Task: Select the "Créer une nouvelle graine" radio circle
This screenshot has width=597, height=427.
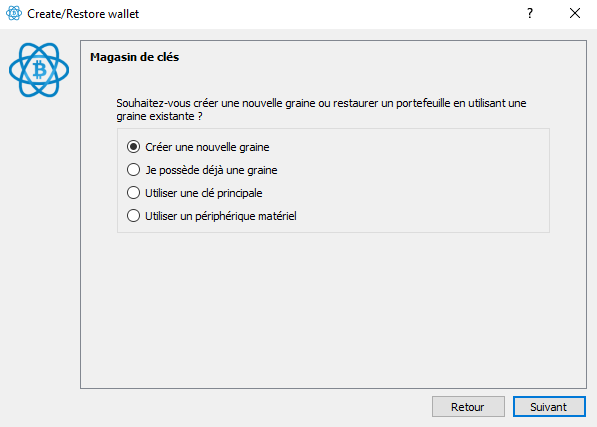Action: [133, 147]
